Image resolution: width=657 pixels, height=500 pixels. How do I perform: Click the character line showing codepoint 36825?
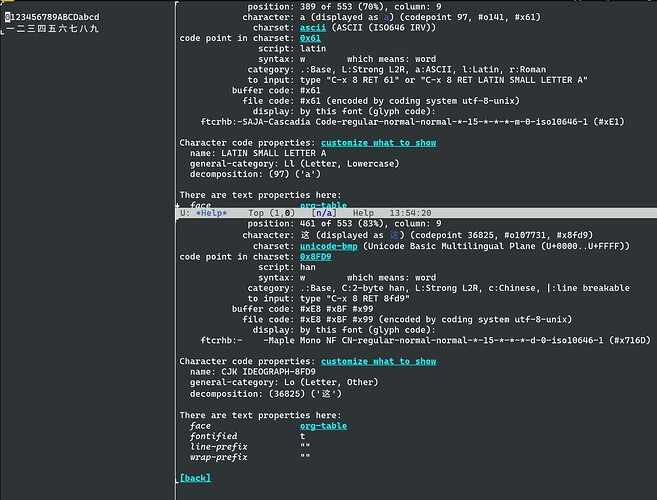(x=418, y=236)
